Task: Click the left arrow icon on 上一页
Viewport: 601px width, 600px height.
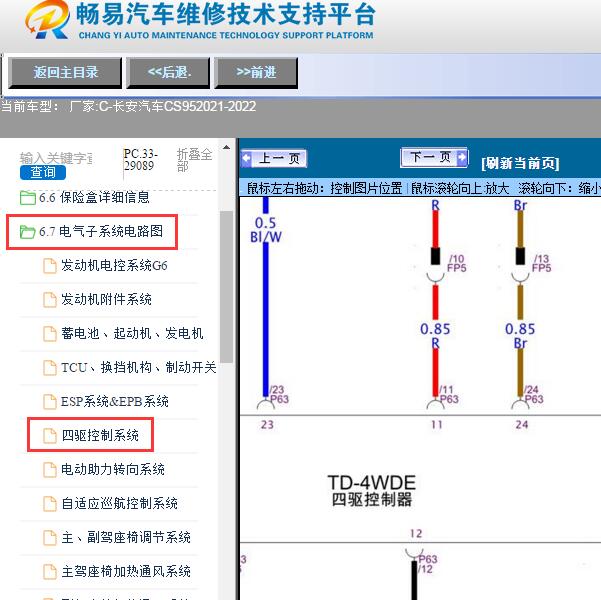Action: pos(246,159)
